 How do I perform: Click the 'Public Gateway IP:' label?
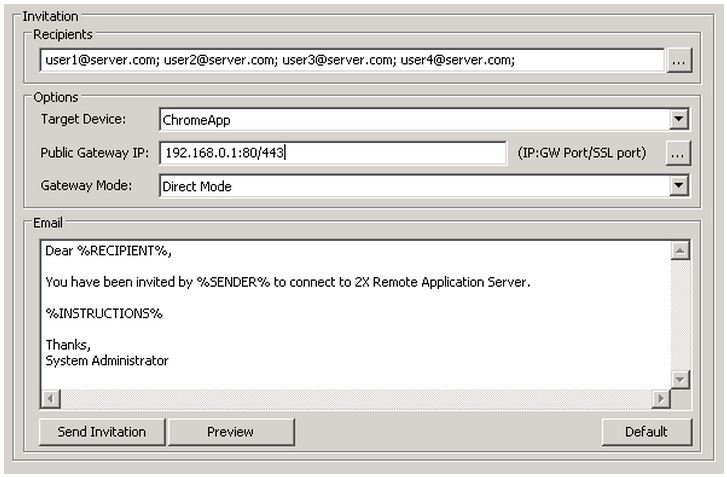[x=95, y=153]
